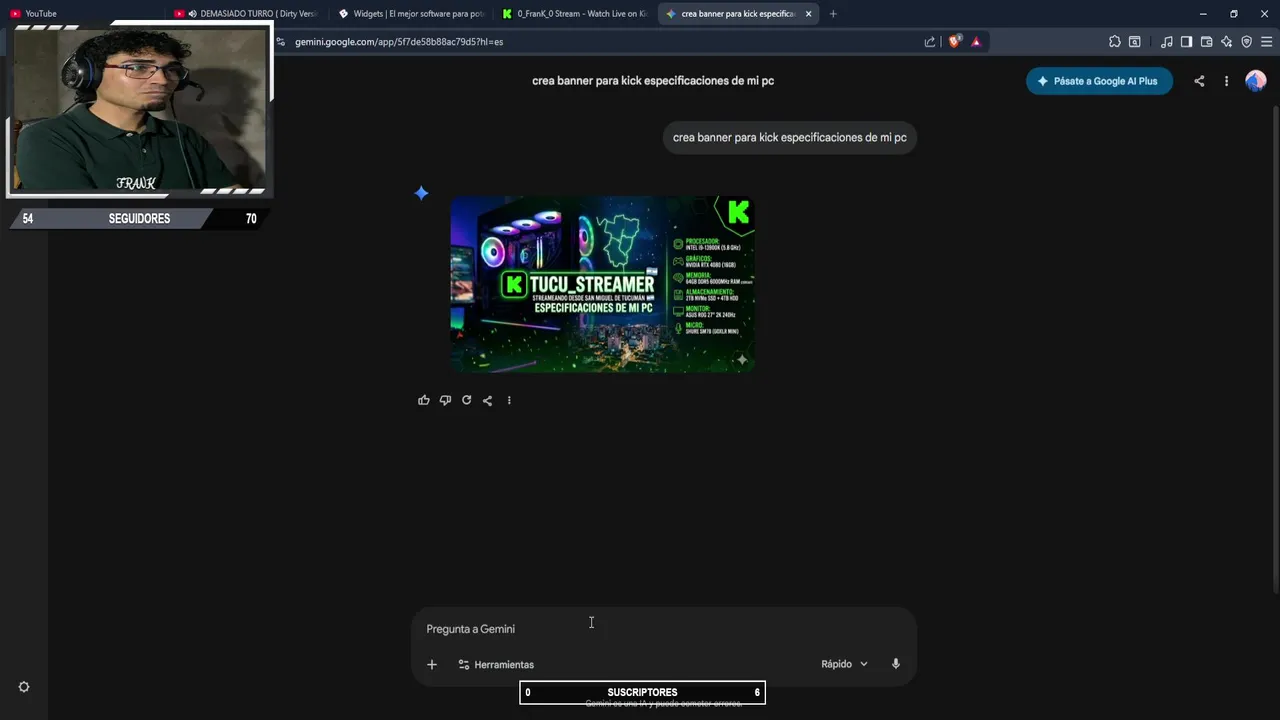Open the Brave VPN shield icon
Image resolution: width=1280 pixels, height=720 pixels.
click(1246, 42)
